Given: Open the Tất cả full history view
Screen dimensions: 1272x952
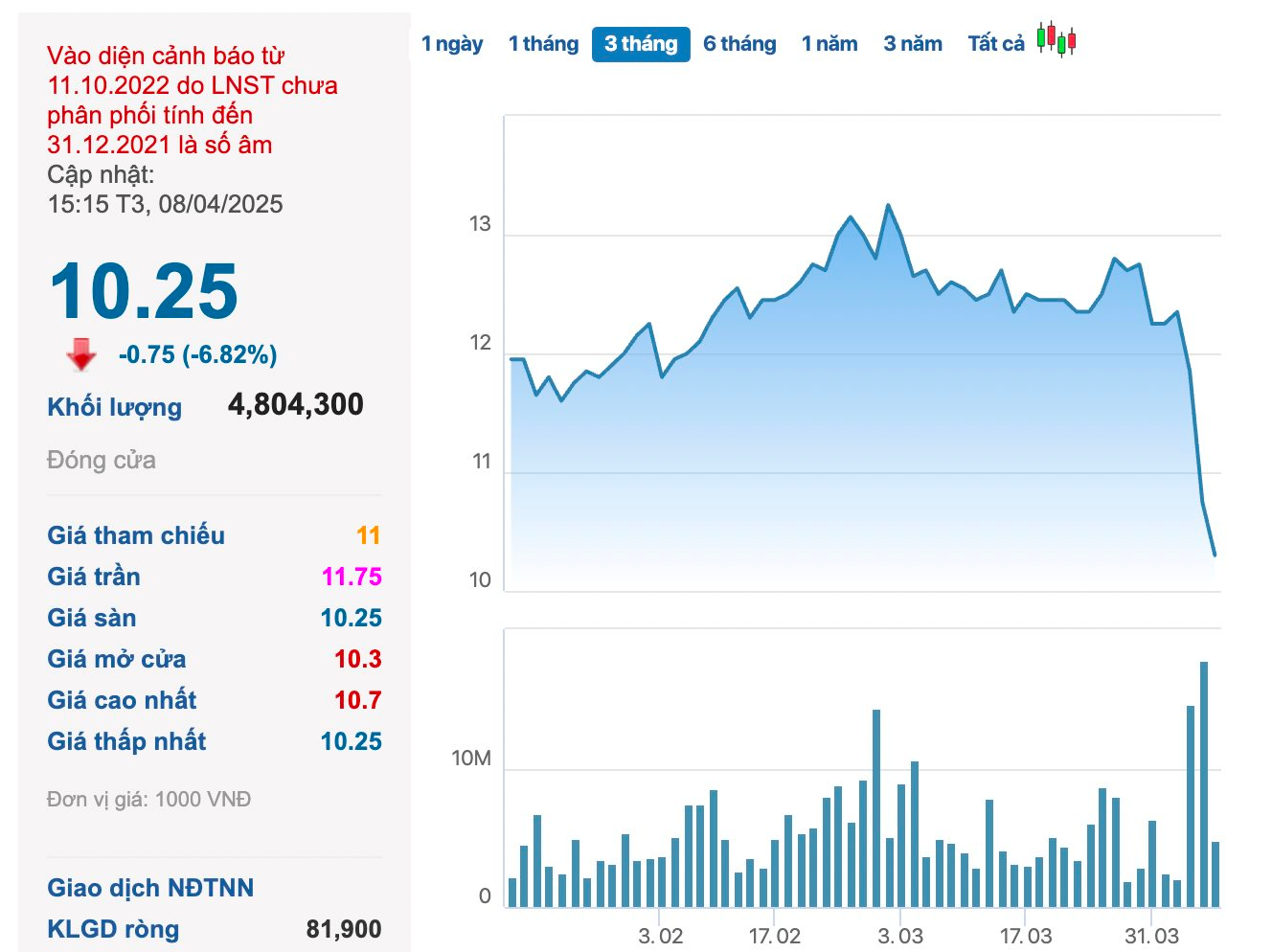Looking at the screenshot, I should [996, 44].
